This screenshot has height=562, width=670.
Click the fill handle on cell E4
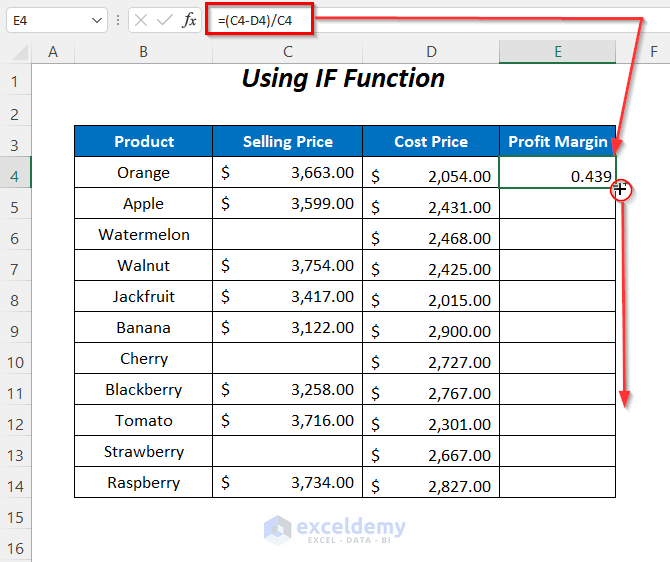pyautogui.click(x=616, y=187)
